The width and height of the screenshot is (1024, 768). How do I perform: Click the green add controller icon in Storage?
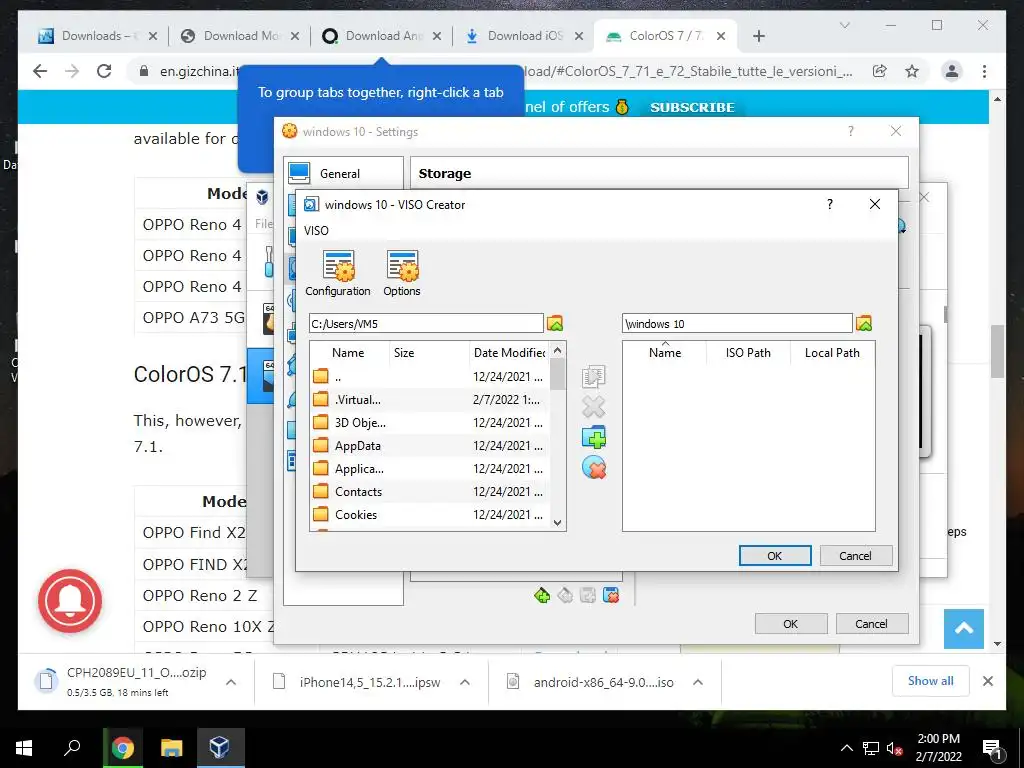pyautogui.click(x=542, y=595)
